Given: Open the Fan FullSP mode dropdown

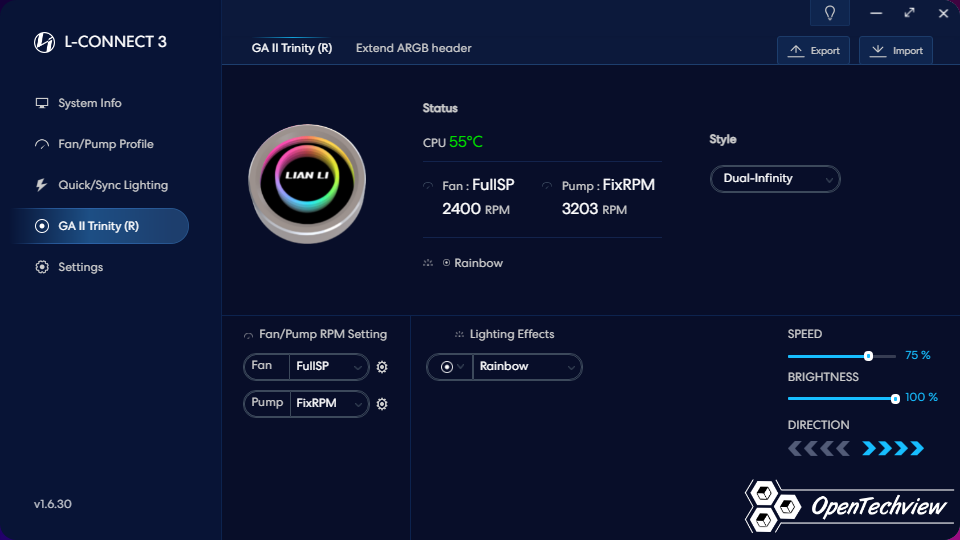Looking at the screenshot, I should (x=329, y=366).
